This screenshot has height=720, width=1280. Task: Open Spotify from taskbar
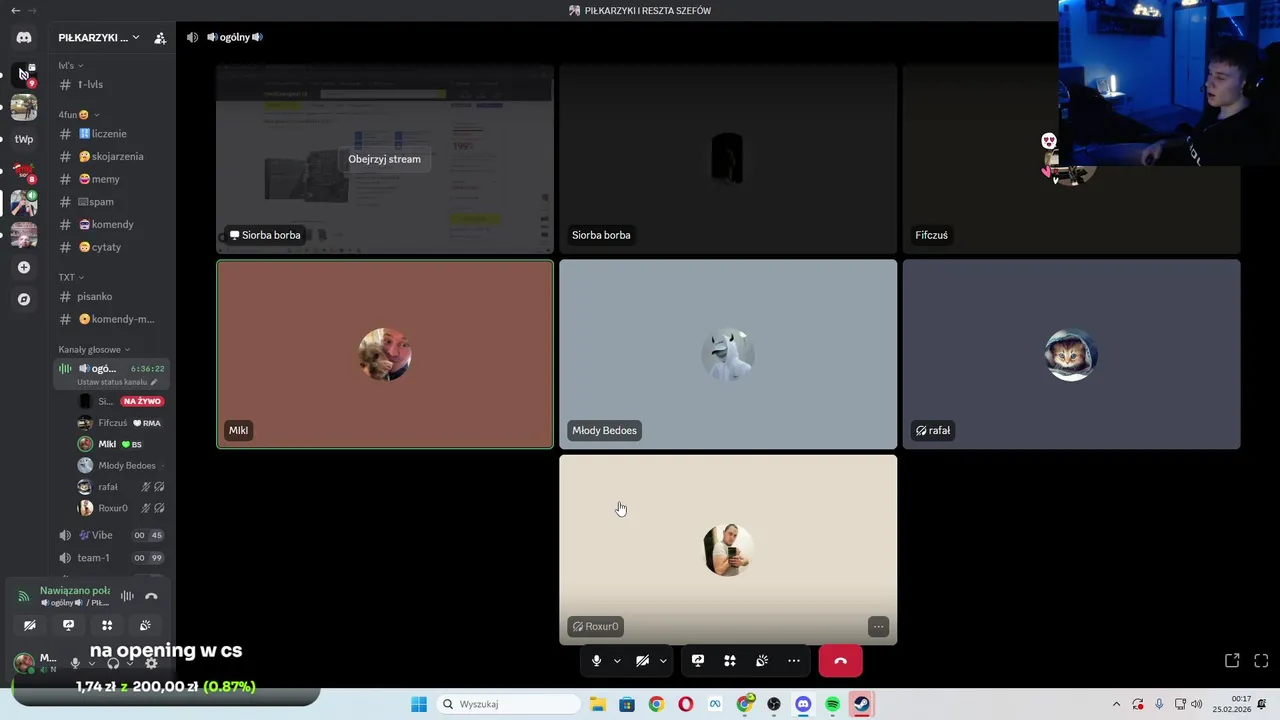coord(832,704)
